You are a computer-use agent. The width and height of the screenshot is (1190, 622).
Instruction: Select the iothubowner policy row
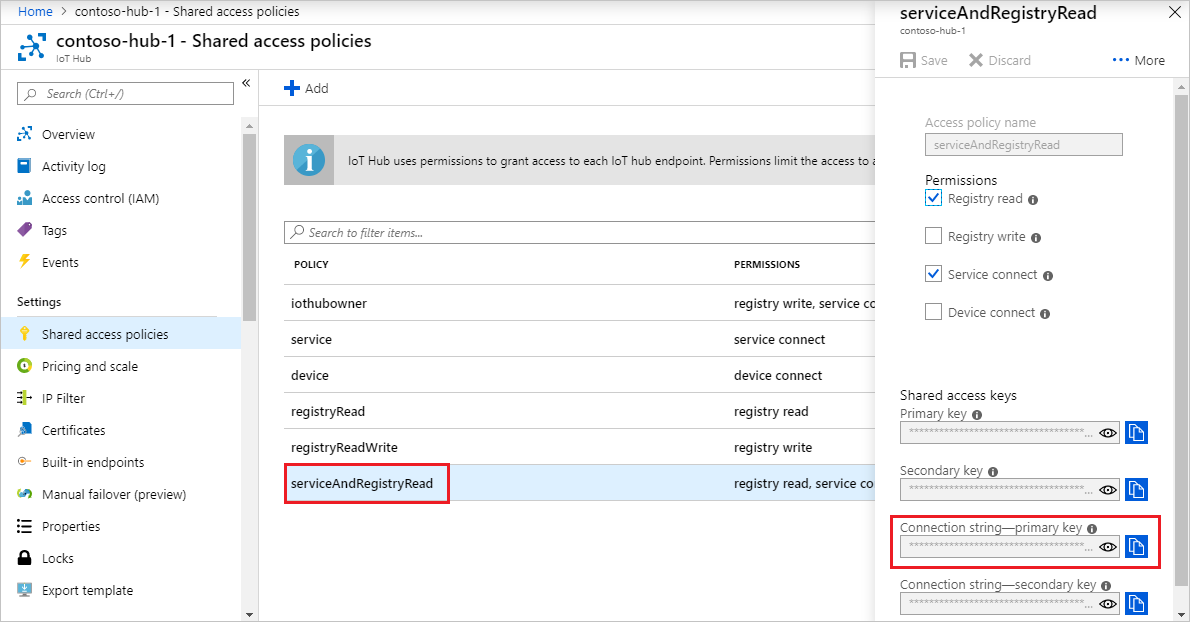(579, 303)
